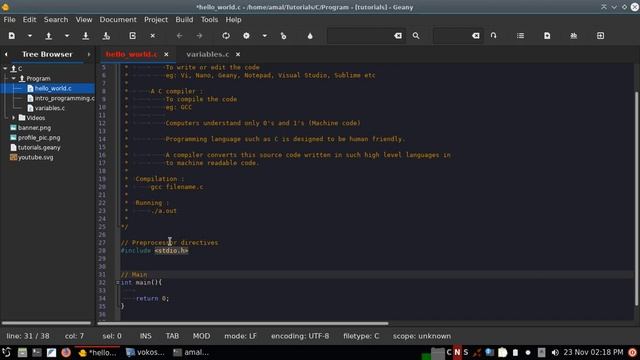Screen dimensions: 640x360
Task: Select hello_world.c in the tree browser
Action: (x=53, y=88)
